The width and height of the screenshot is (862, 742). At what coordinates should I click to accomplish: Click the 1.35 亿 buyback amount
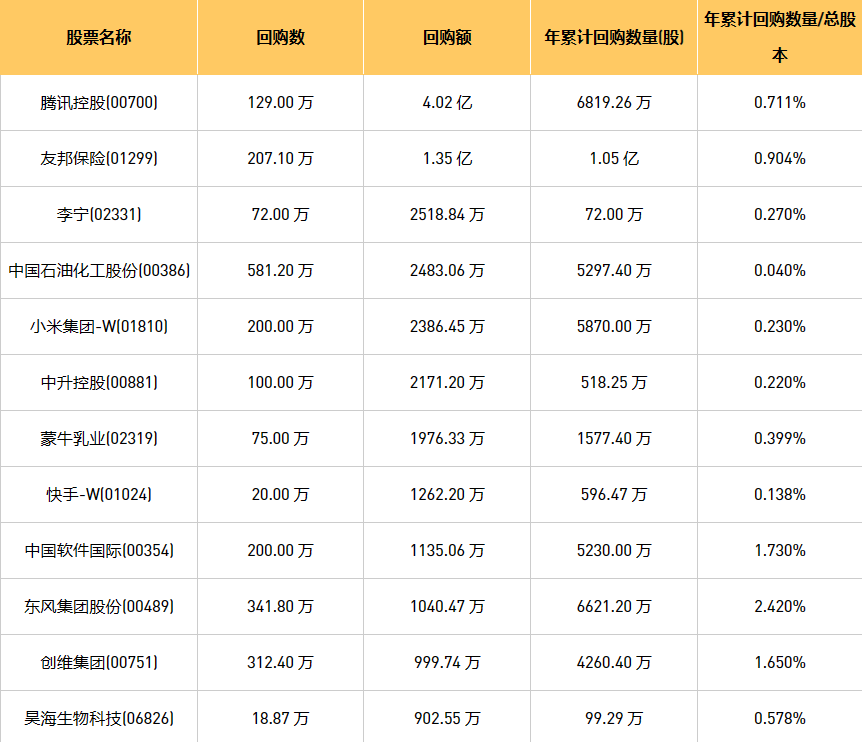point(447,159)
